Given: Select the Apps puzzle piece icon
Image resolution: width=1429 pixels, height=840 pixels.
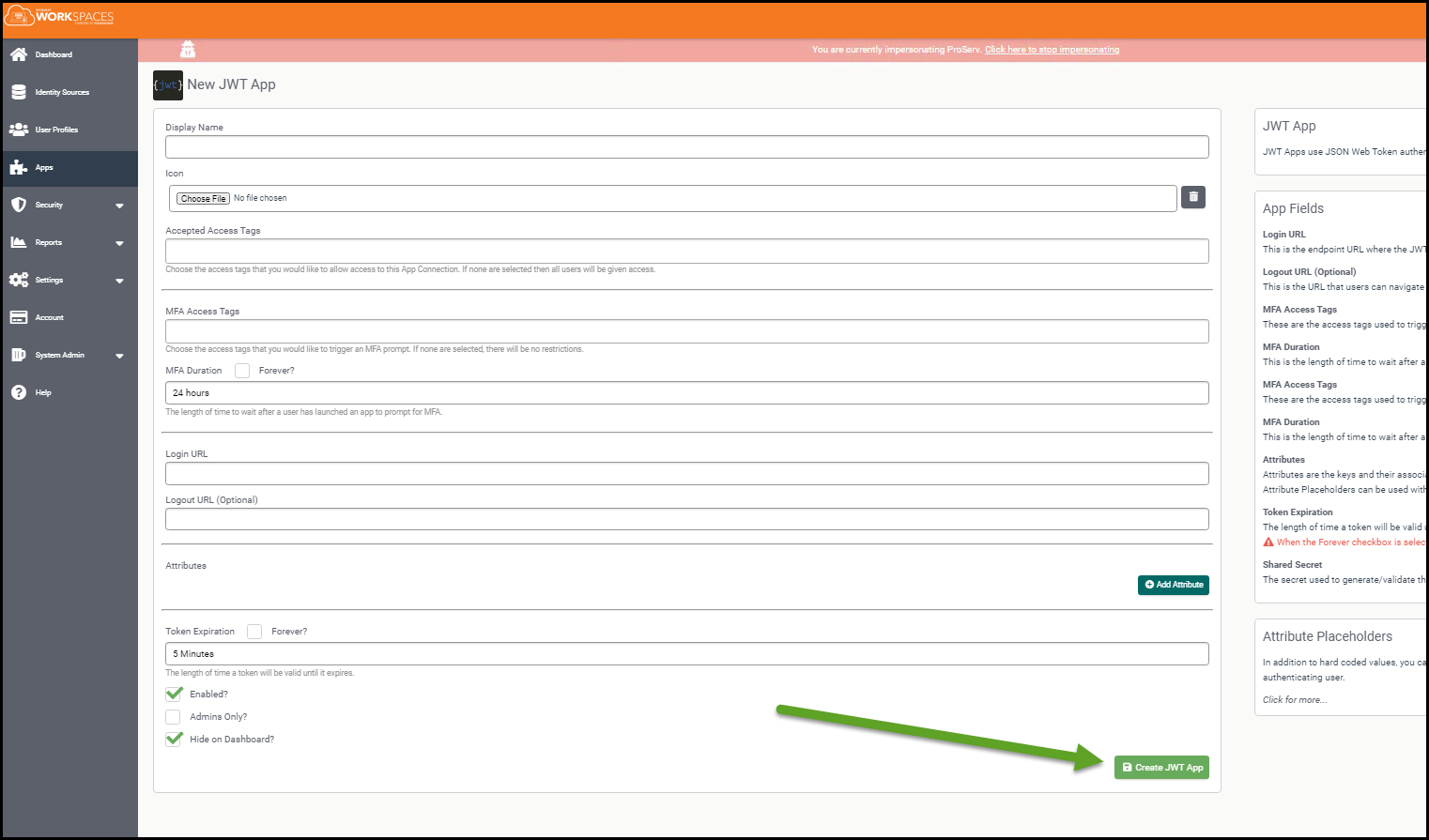Looking at the screenshot, I should [x=19, y=167].
